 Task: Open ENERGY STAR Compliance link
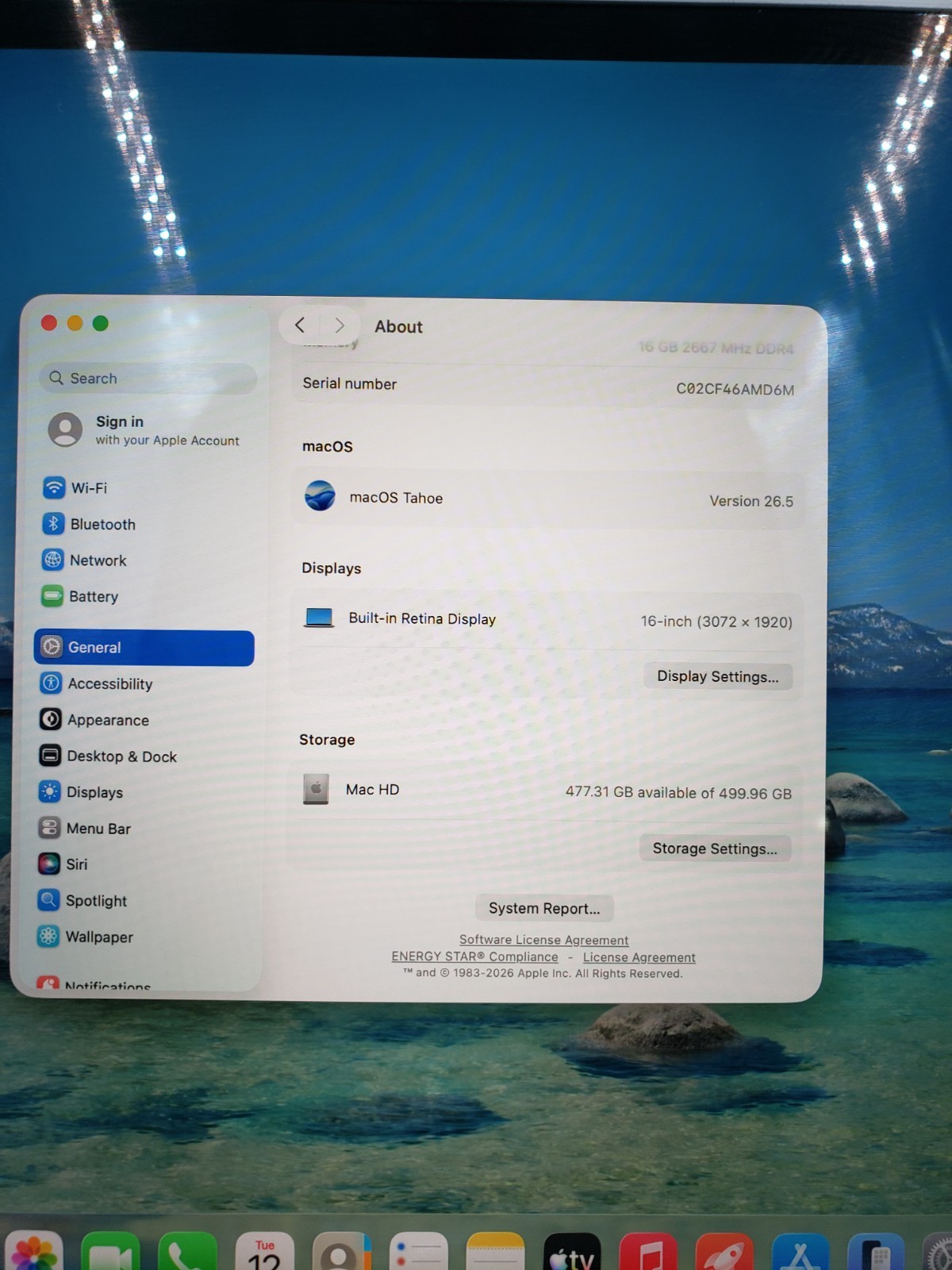pos(474,956)
